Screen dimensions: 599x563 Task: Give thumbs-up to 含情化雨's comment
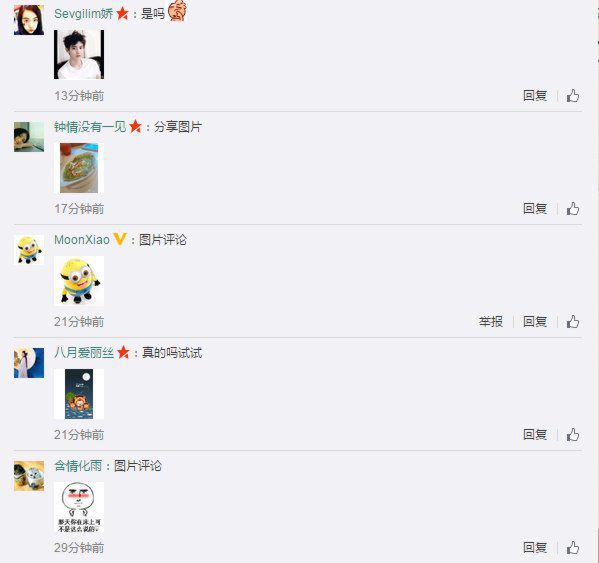pos(573,548)
